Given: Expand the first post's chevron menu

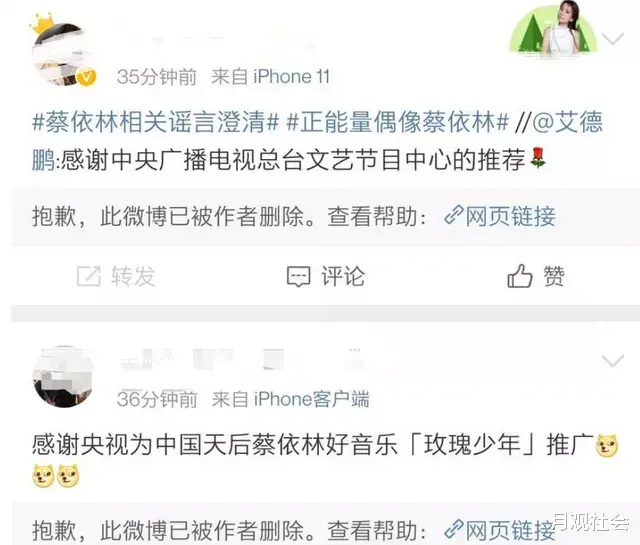Looking at the screenshot, I should [613, 39].
